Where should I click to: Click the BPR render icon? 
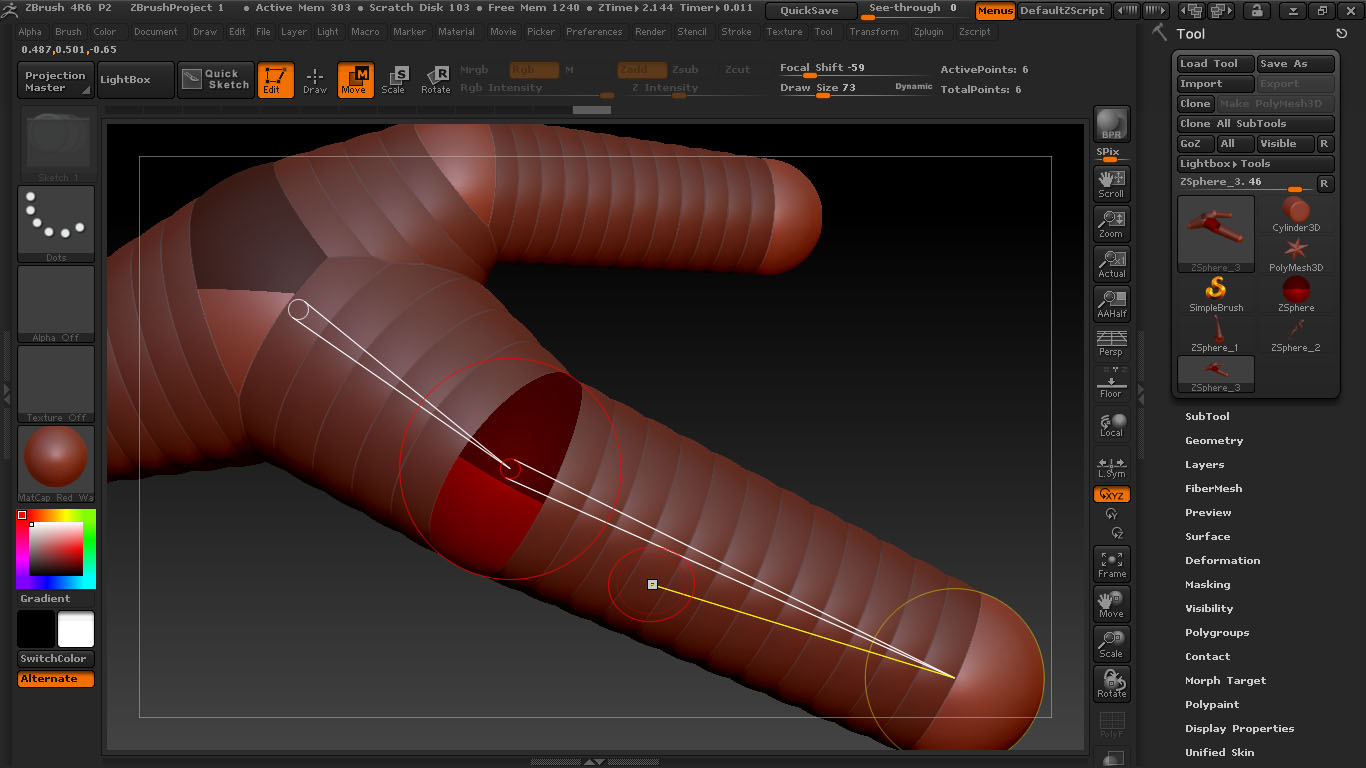1111,125
